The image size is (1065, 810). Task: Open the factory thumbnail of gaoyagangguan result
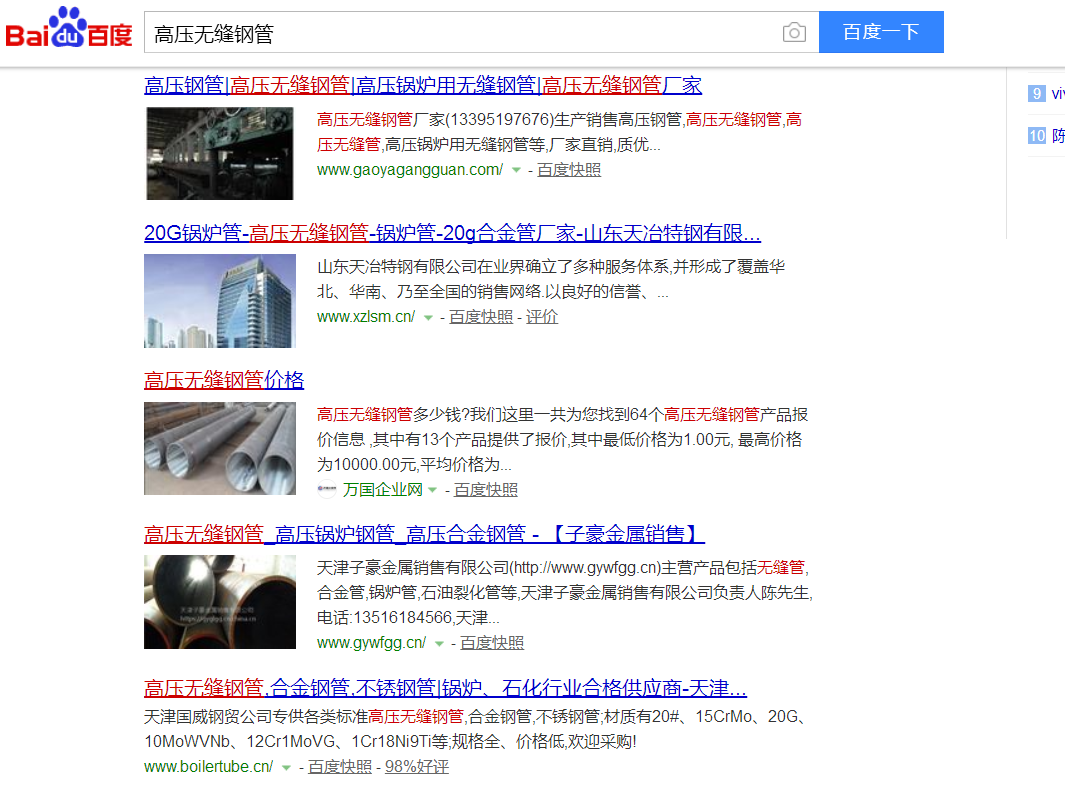point(220,153)
